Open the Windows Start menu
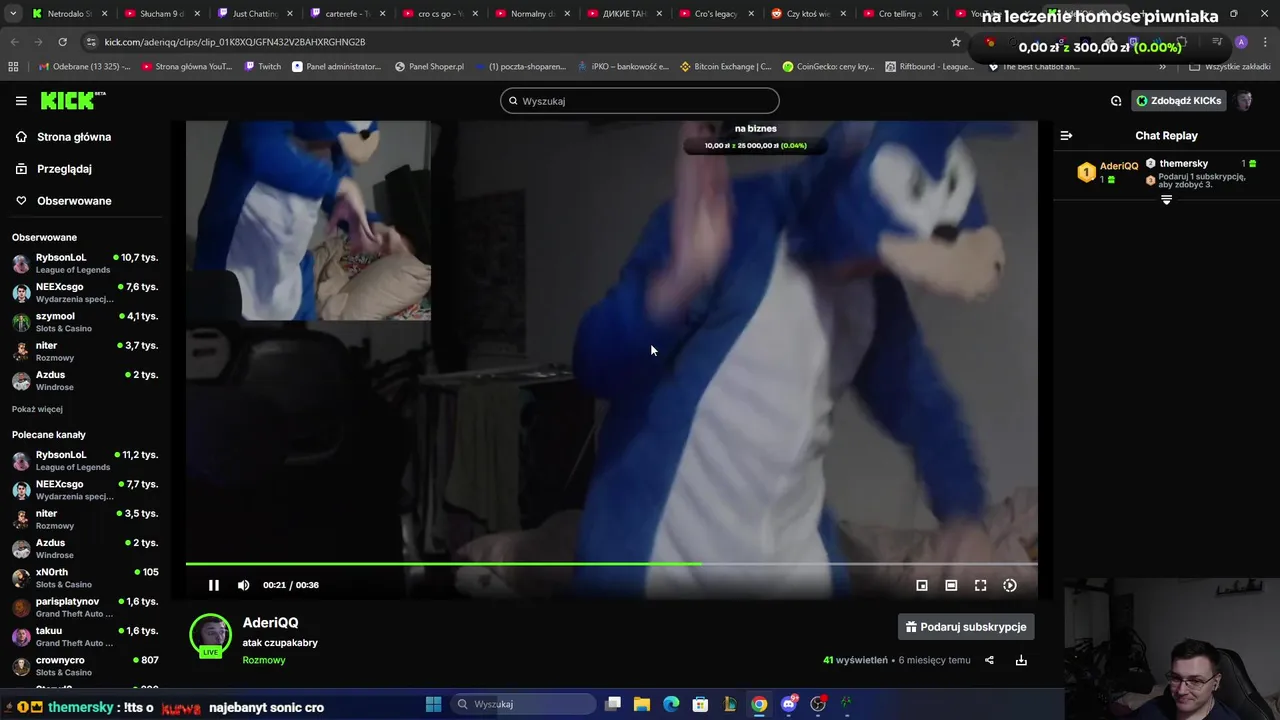The width and height of the screenshot is (1280, 720). coord(433,704)
